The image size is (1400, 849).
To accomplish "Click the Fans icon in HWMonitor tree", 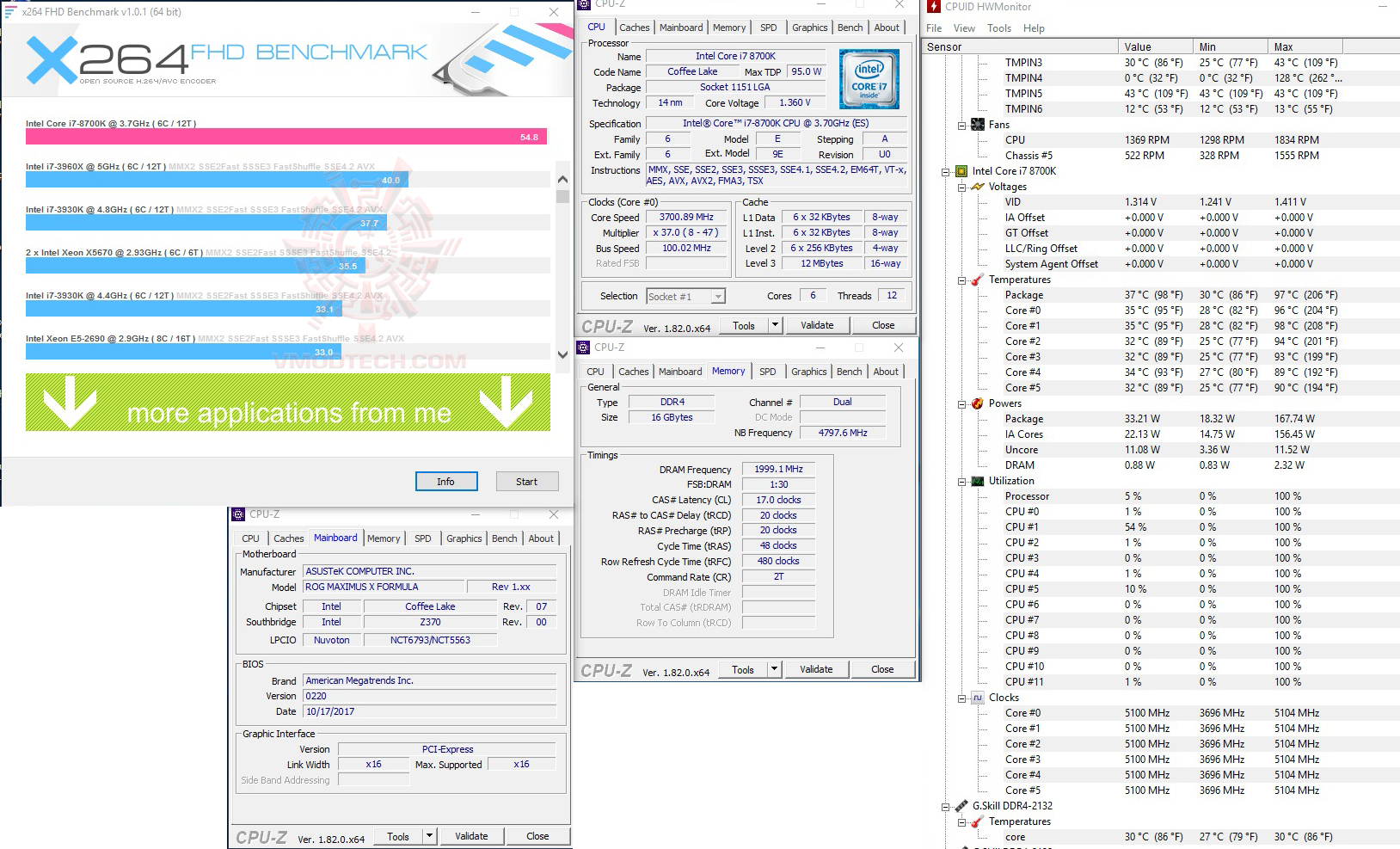I will (x=978, y=125).
